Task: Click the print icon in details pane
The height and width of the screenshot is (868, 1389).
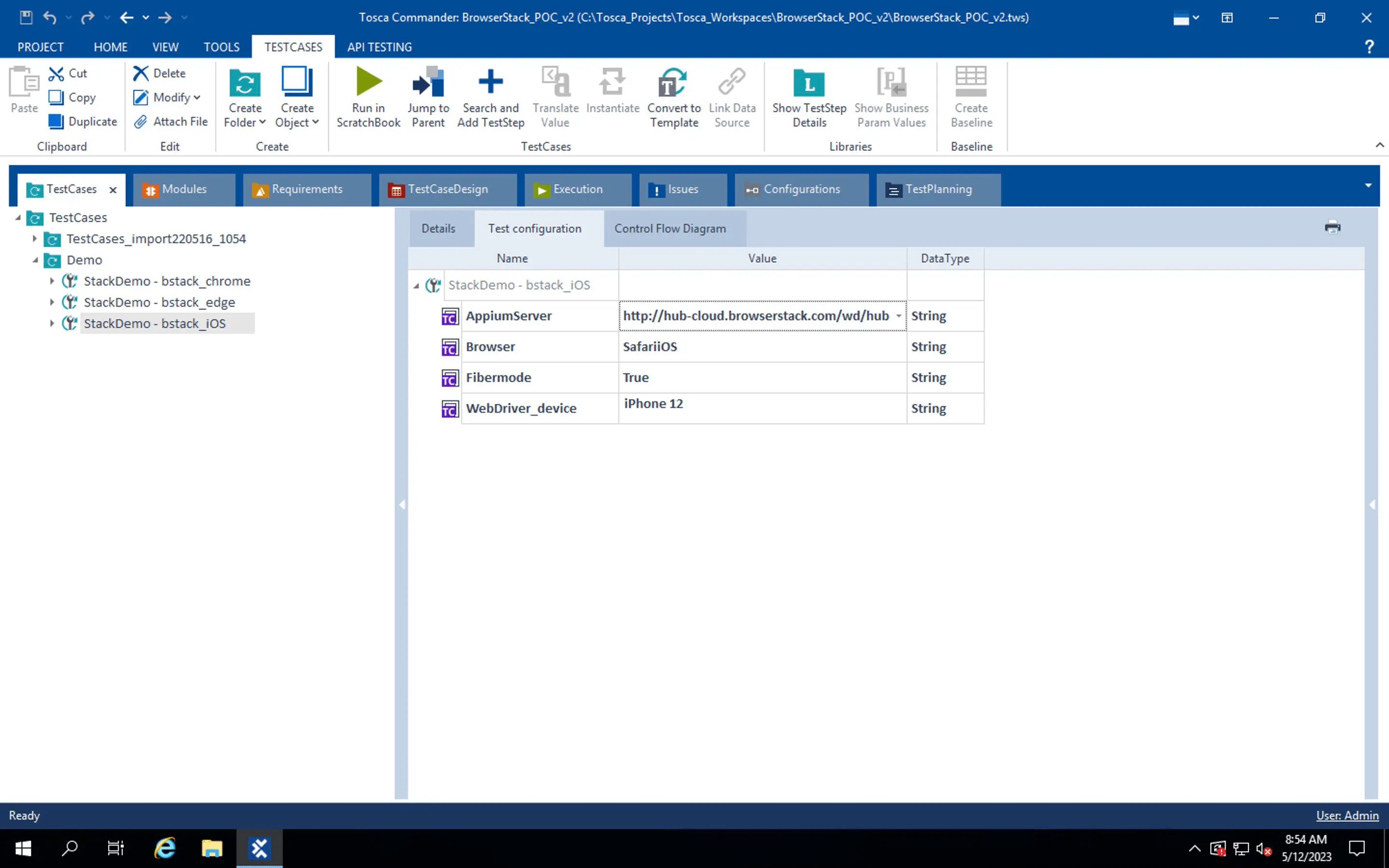Action: [x=1332, y=227]
